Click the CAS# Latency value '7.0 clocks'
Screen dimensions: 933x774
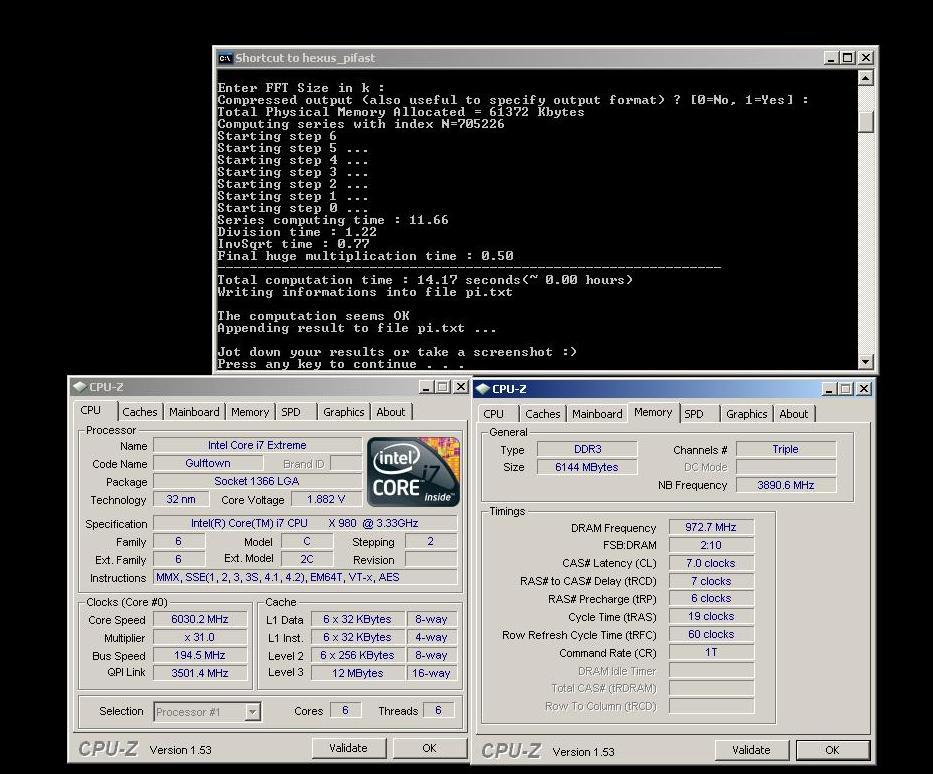pyautogui.click(x=711, y=563)
